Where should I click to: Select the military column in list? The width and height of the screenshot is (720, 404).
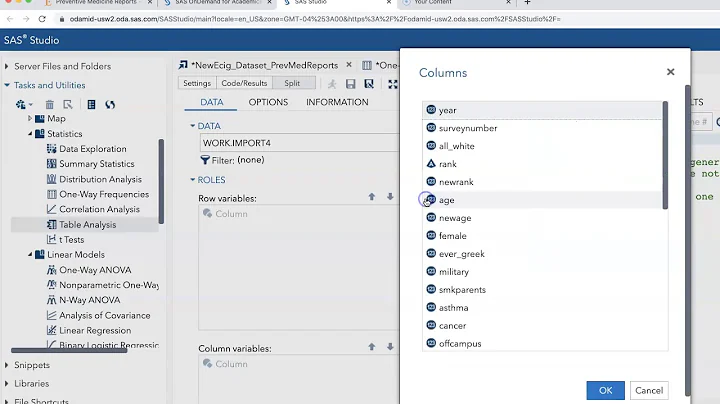tap(542, 271)
